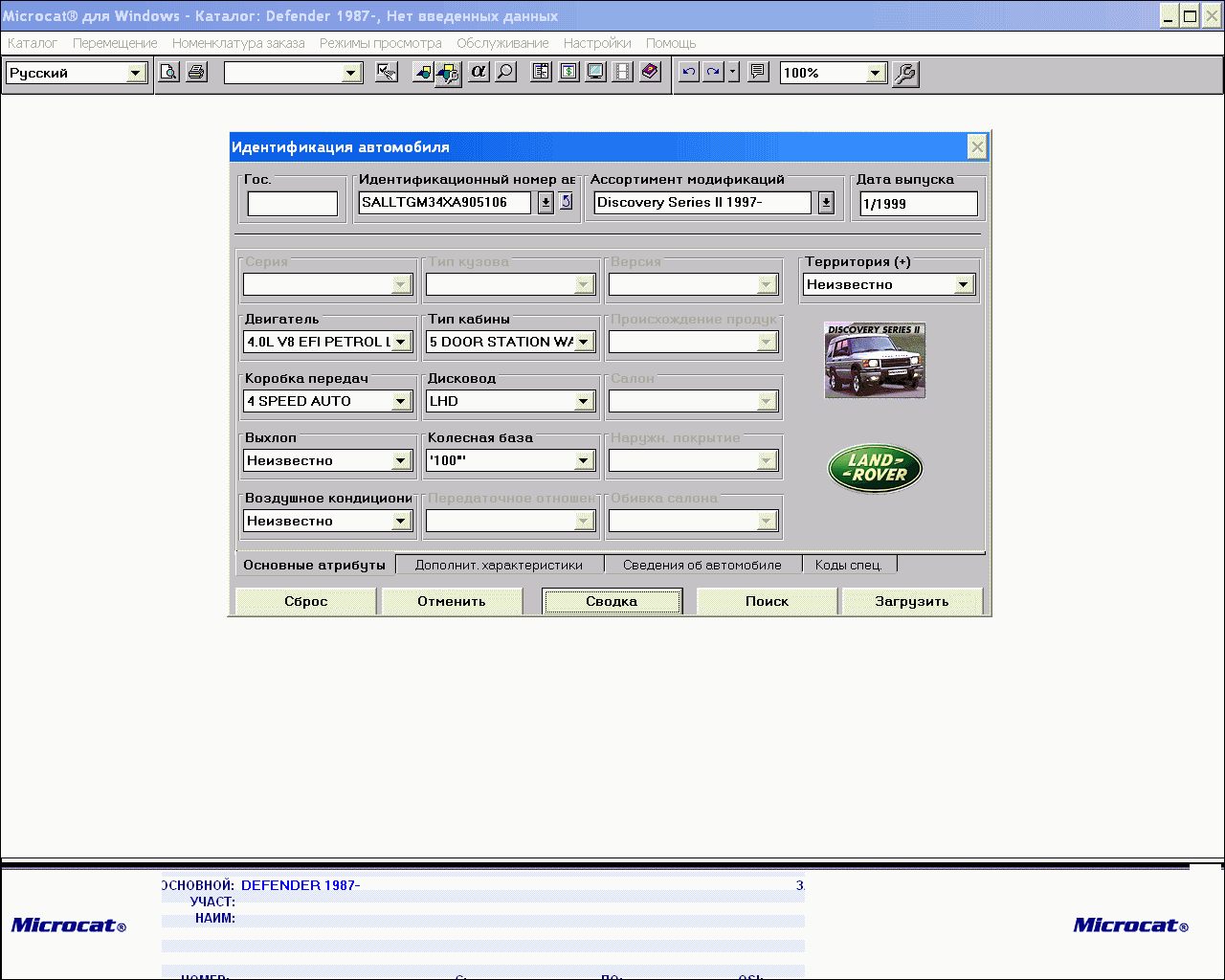Click the magnifying glass search icon
Image resolution: width=1225 pixels, height=980 pixels.
pyautogui.click(x=505, y=73)
